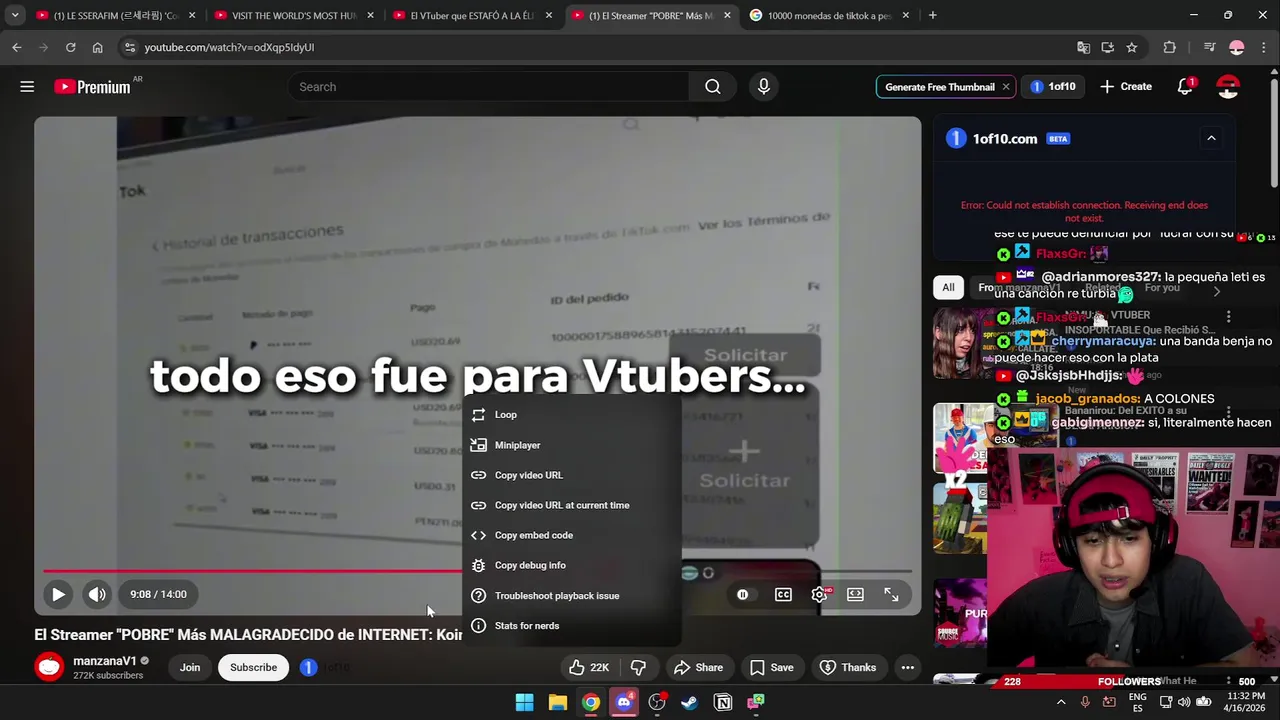Viewport: 1280px width, 720px height.
Task: Open Chrome extensions puzzle icon
Action: 1169,47
